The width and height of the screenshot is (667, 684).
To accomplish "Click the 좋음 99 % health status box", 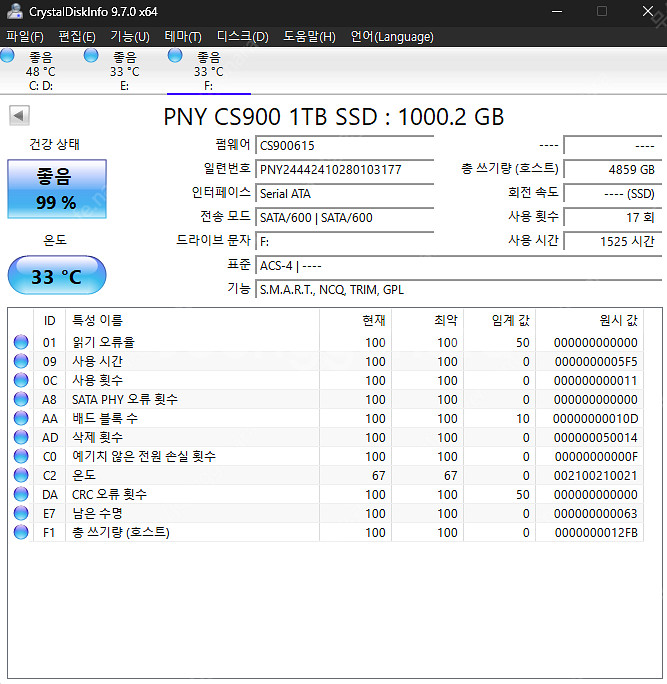I will (x=57, y=189).
